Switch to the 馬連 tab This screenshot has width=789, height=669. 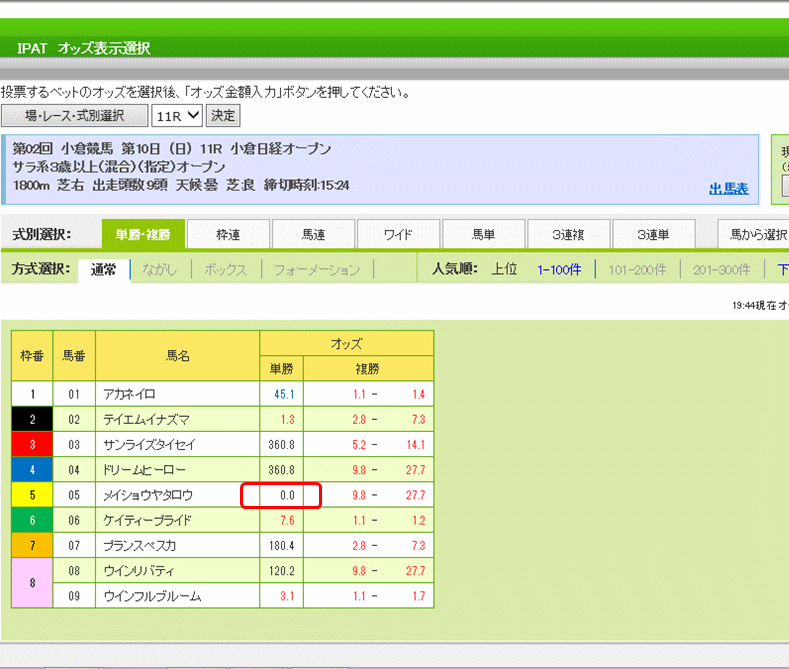click(313, 235)
